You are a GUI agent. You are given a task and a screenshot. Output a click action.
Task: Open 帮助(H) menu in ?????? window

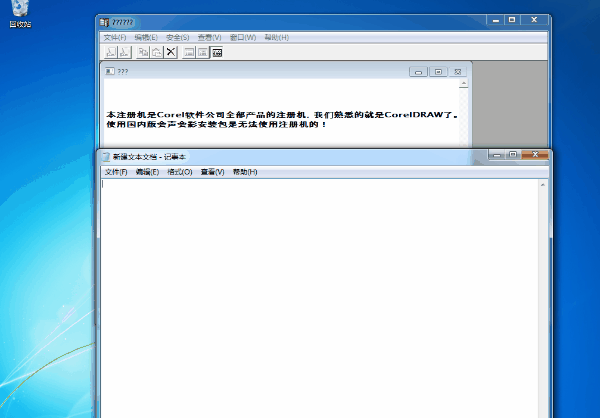click(277, 37)
